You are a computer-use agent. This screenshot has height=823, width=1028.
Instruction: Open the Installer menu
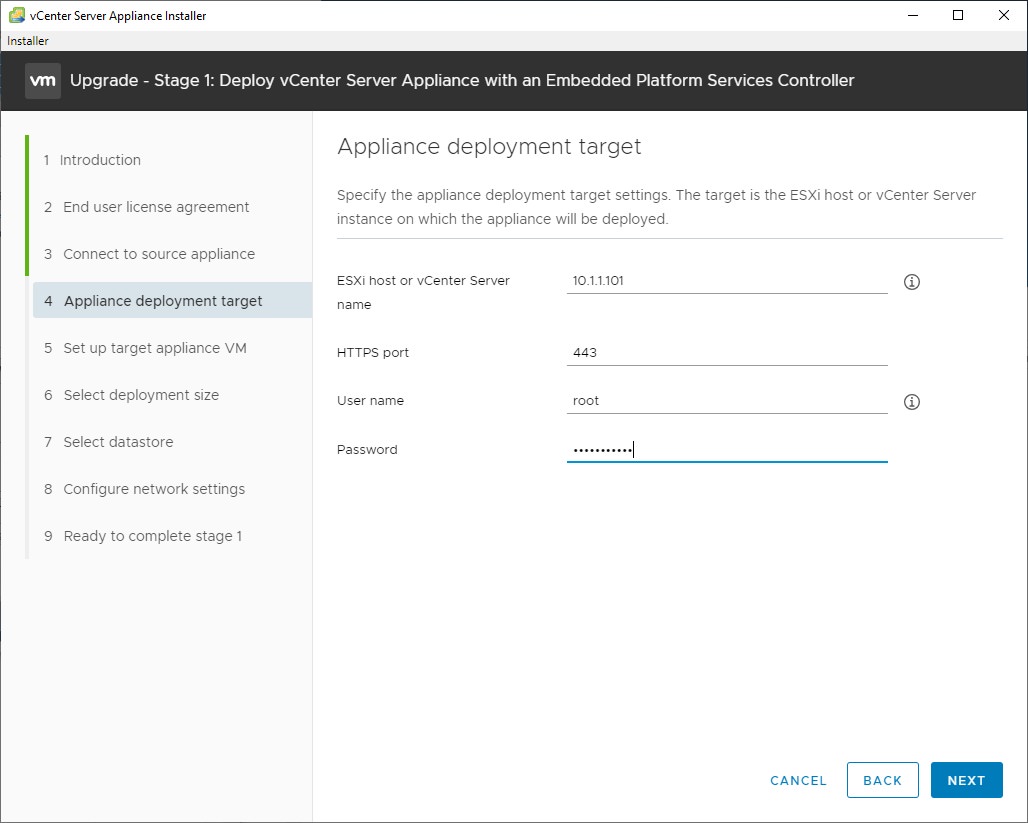pos(28,41)
